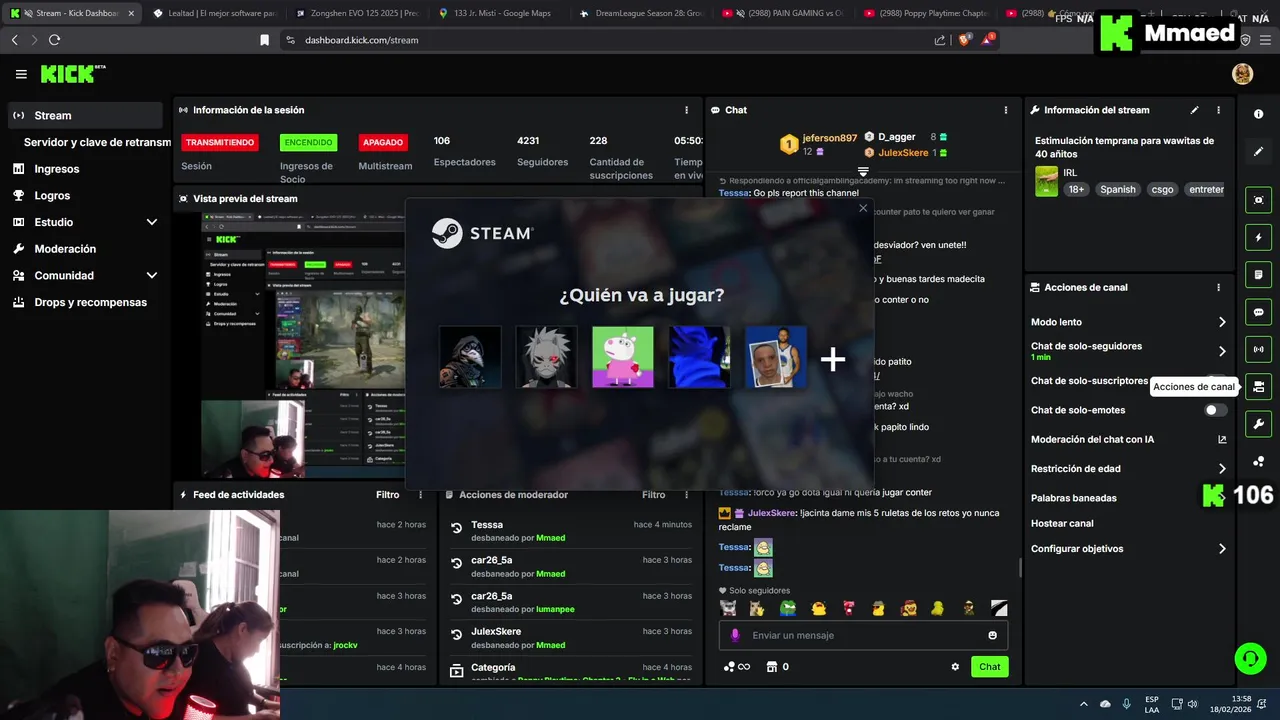Open Filtro in Acciones de moderador
1280x720 pixels.
pyautogui.click(x=654, y=494)
